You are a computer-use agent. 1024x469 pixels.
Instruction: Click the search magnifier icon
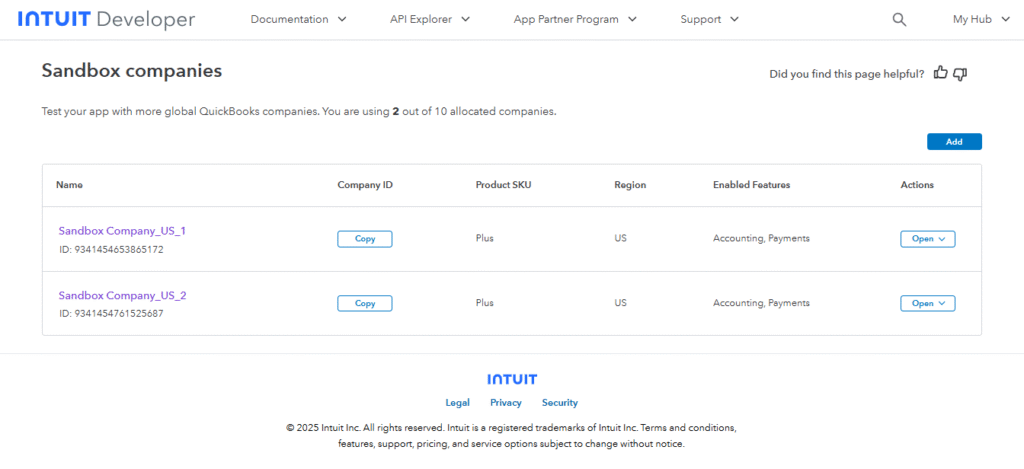point(899,19)
